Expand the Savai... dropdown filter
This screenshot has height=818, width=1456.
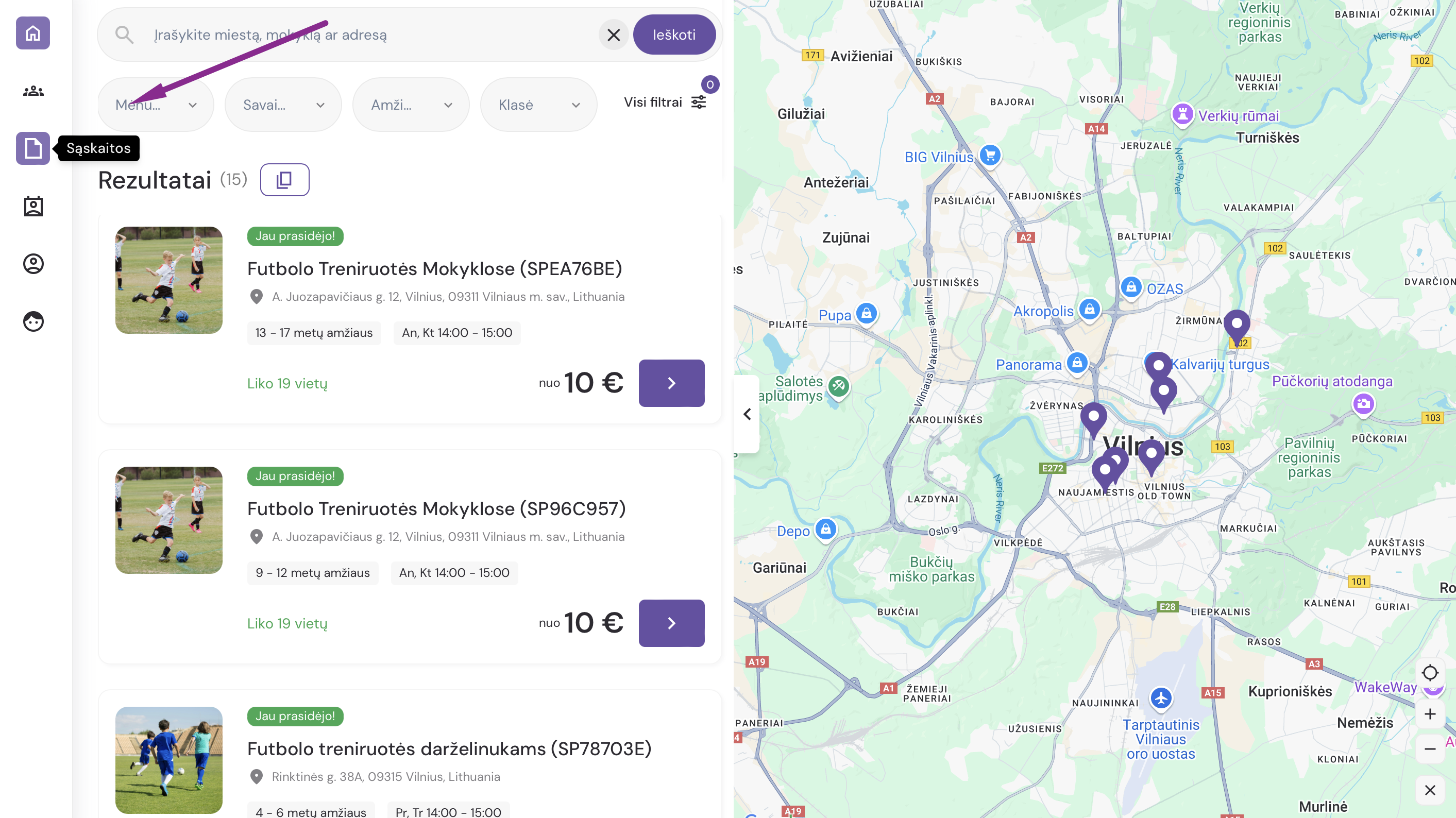[x=283, y=105]
